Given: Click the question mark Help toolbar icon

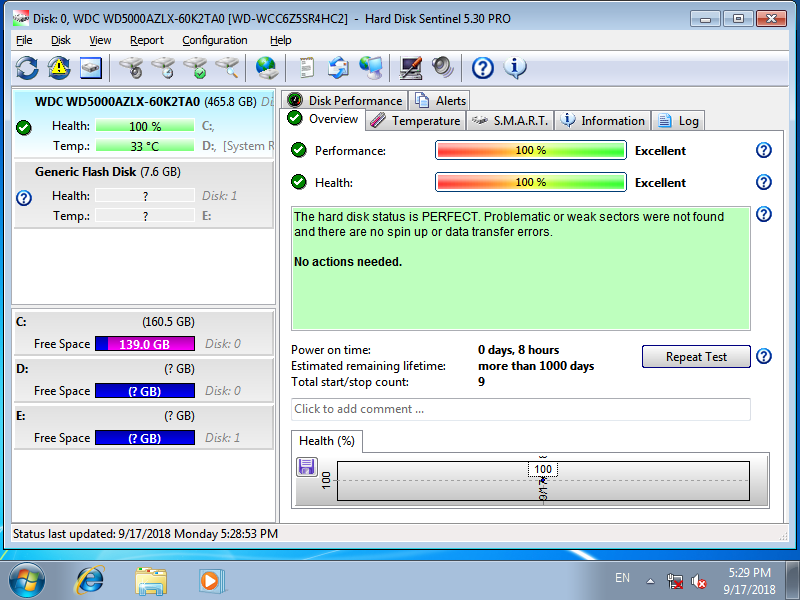Looking at the screenshot, I should tap(483, 68).
